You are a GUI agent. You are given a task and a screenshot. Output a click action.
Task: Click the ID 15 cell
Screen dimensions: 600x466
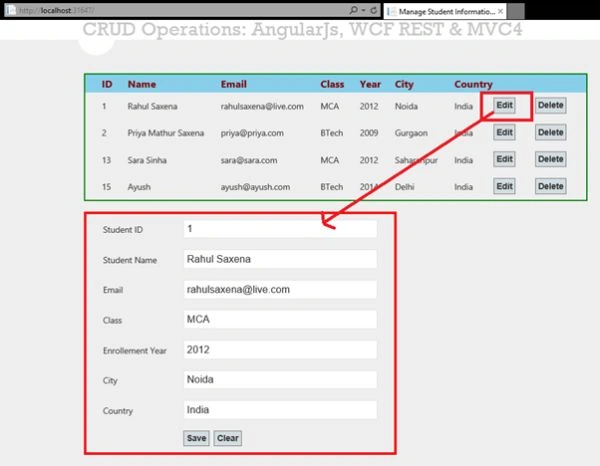[106, 187]
